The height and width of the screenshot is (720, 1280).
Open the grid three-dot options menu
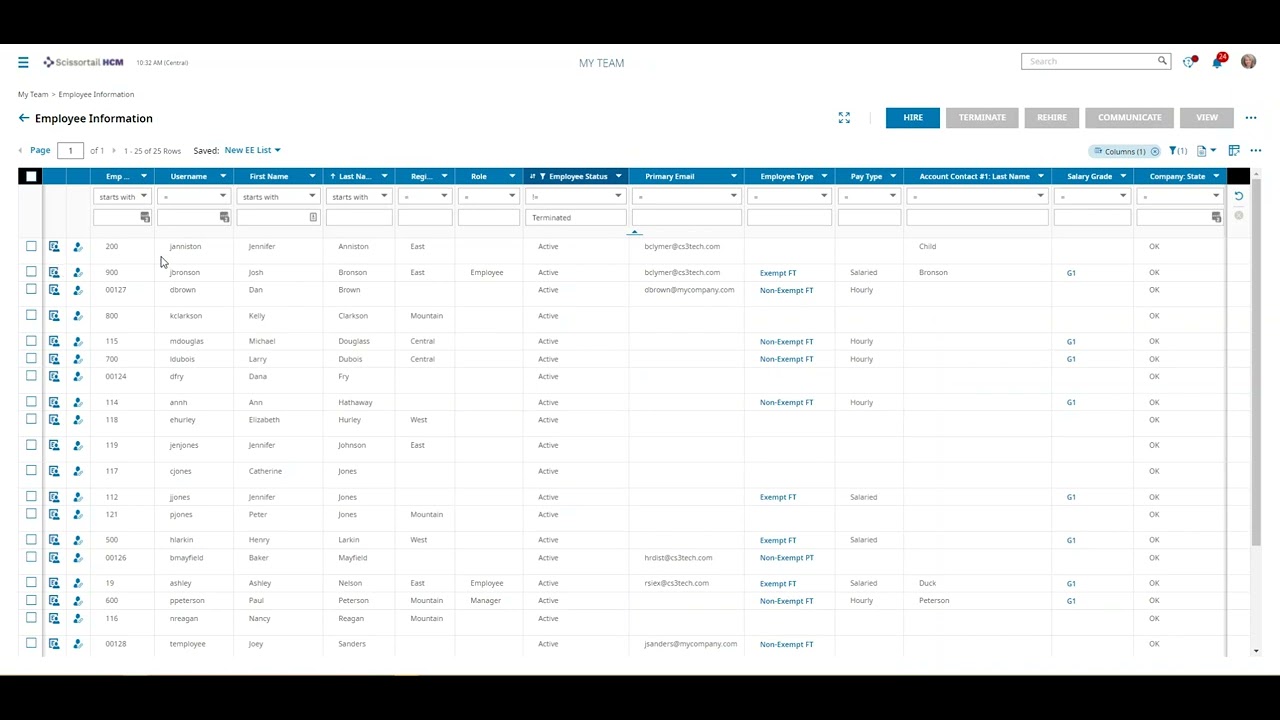tap(1256, 151)
